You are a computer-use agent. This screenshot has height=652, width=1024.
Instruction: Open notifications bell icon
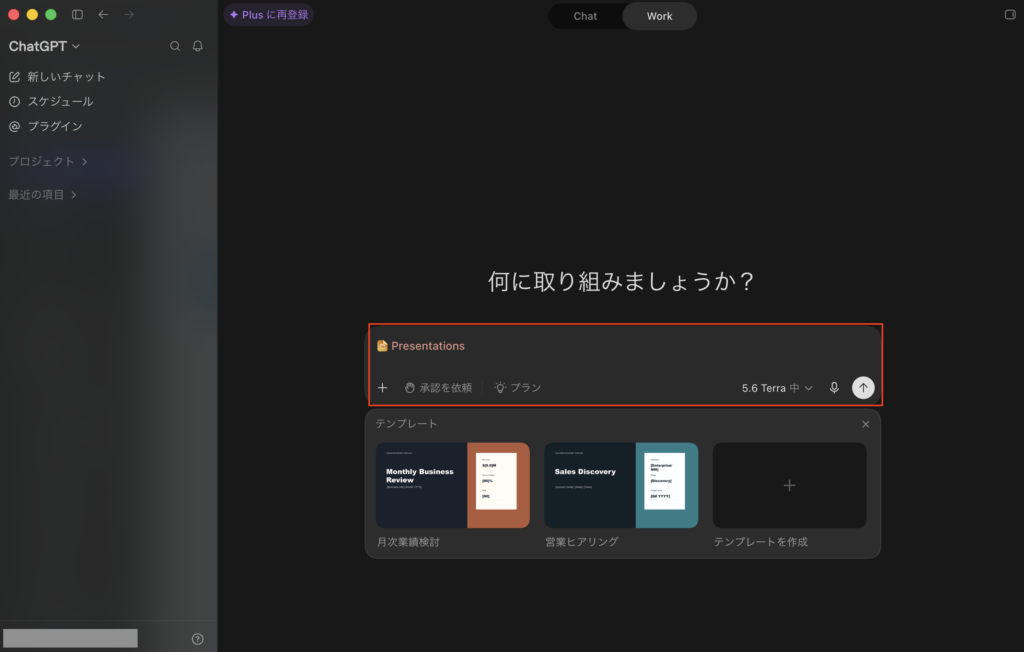pyautogui.click(x=197, y=46)
